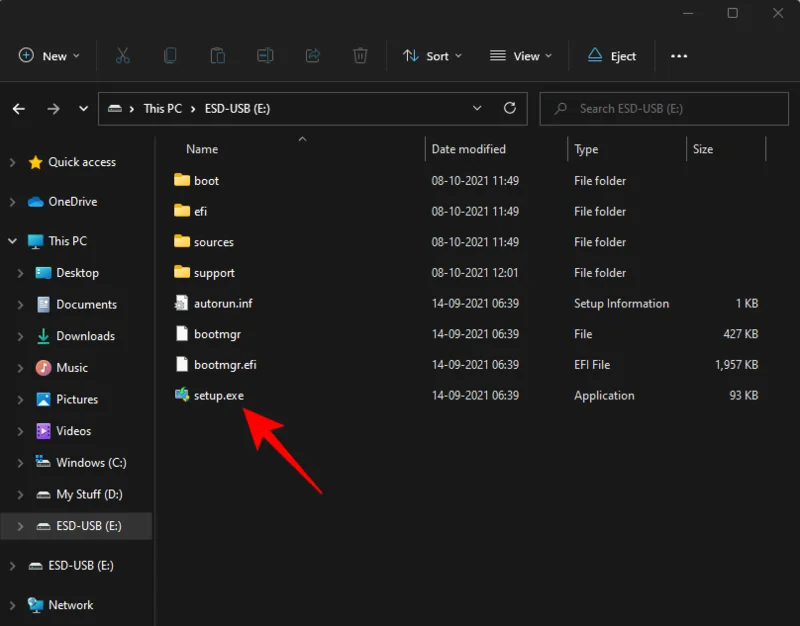Open the See more (...) toolbar menu
800x626 pixels.
click(679, 56)
